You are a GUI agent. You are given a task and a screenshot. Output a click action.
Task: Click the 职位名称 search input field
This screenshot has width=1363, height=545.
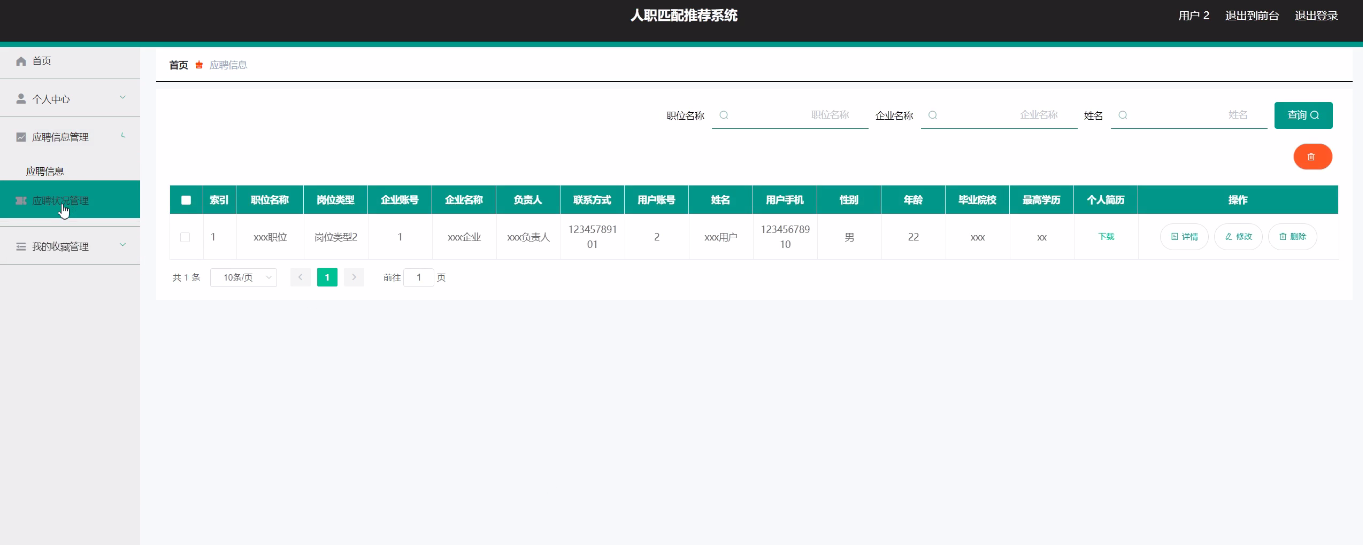point(790,115)
